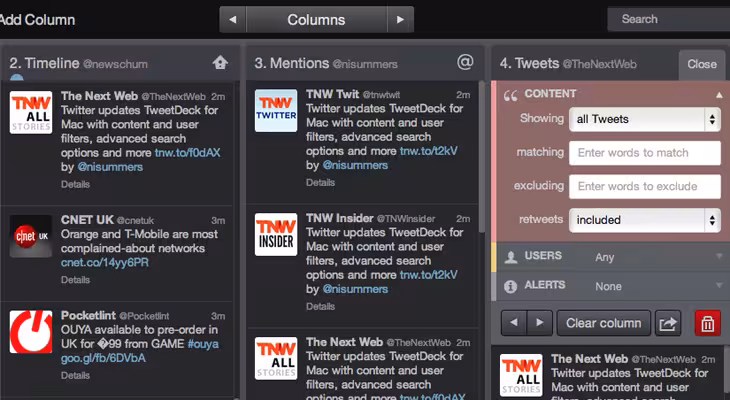Close the Tweets column settings
The height and width of the screenshot is (400, 730).
click(x=702, y=64)
